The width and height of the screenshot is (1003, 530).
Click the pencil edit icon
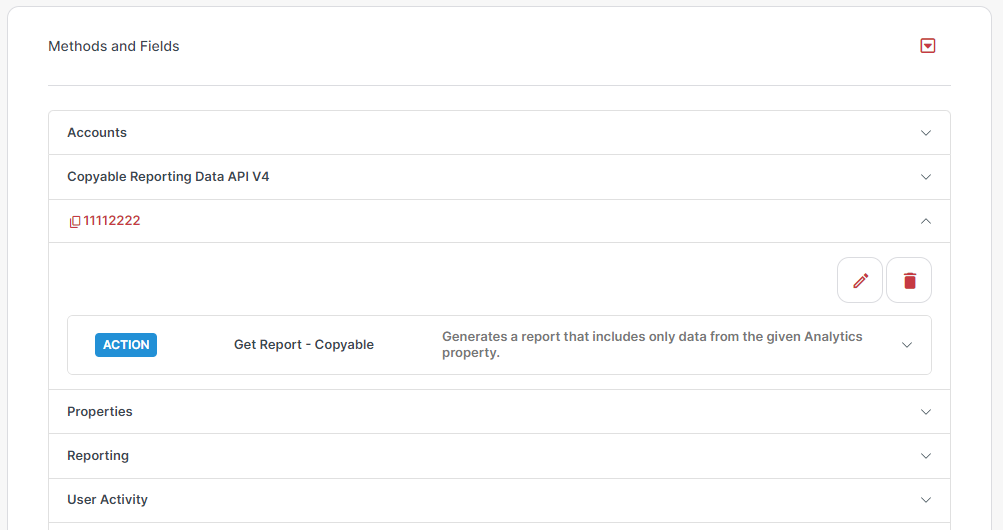(860, 280)
